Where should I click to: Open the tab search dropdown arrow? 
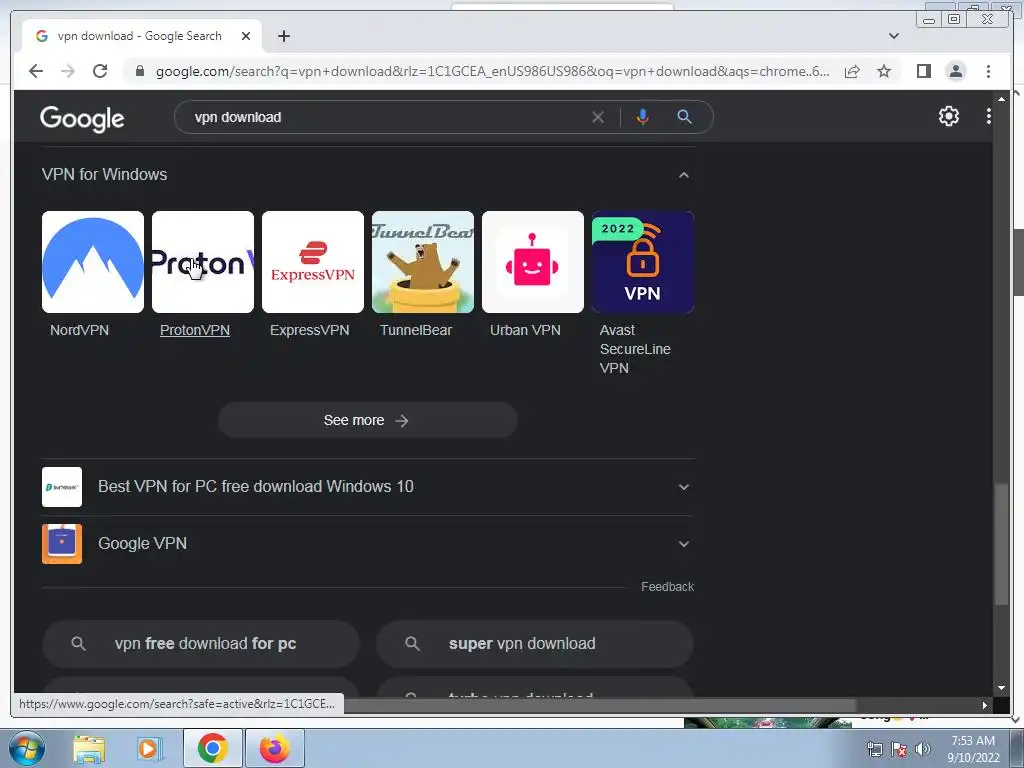893,36
